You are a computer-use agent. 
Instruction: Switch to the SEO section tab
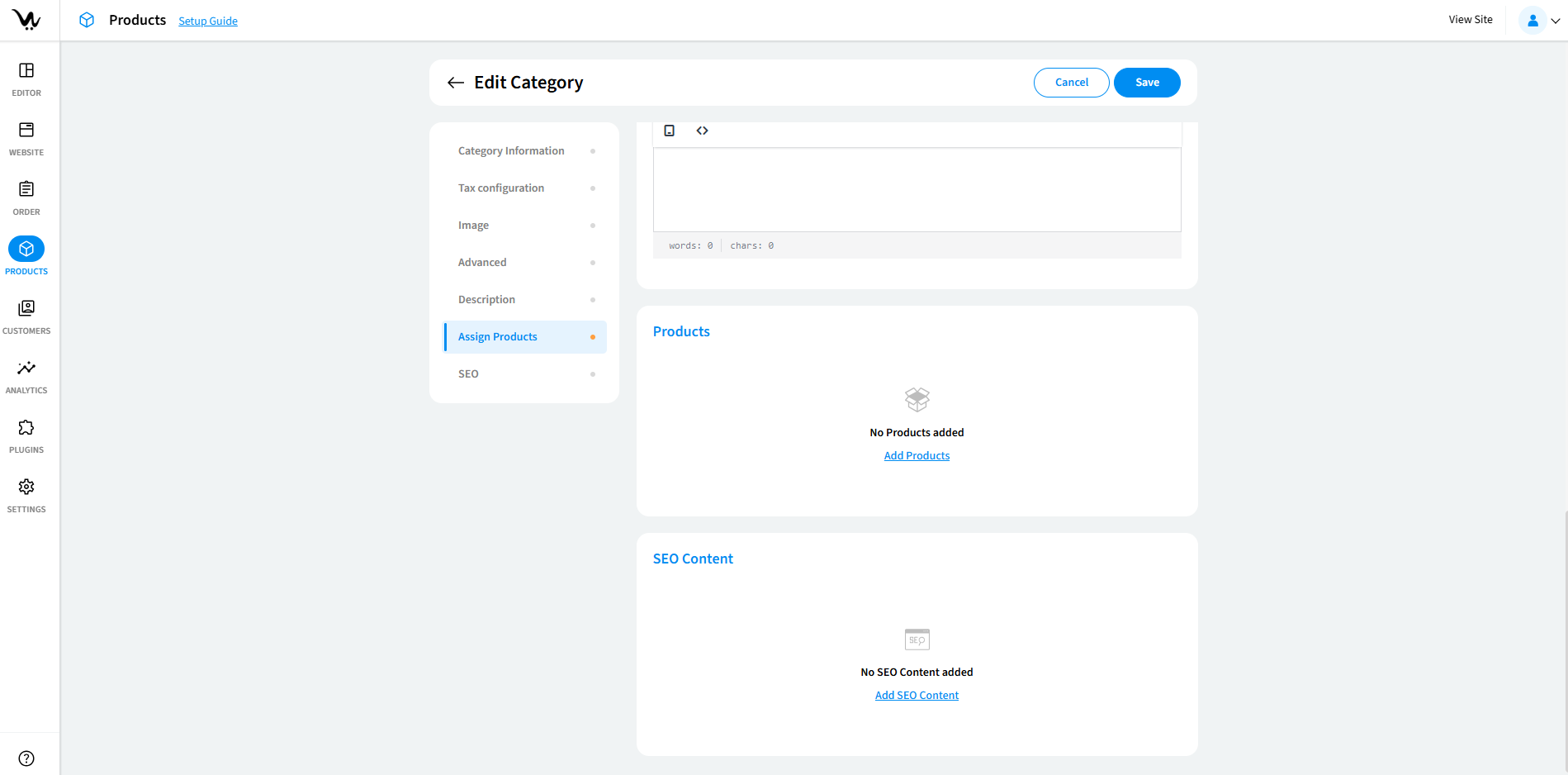468,374
